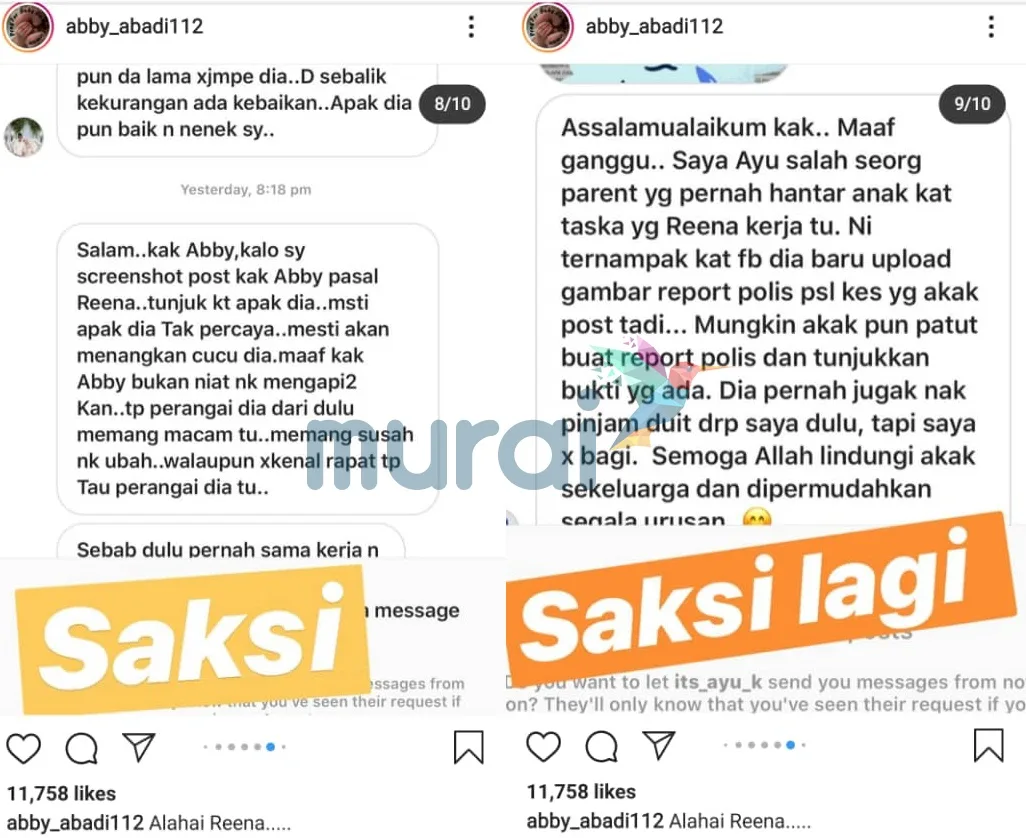1026x838 pixels.
Task: View 11,758 likes on the right post
Action: pyautogui.click(x=582, y=792)
